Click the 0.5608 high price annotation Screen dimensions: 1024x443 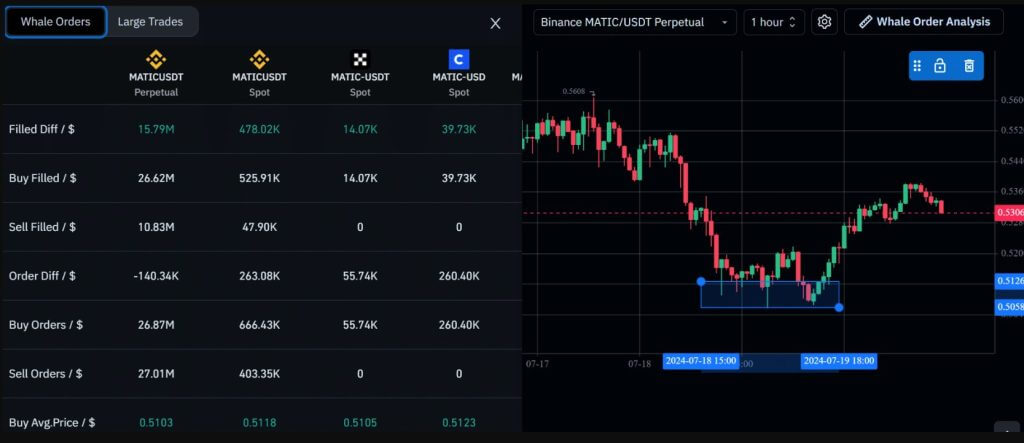click(x=575, y=91)
